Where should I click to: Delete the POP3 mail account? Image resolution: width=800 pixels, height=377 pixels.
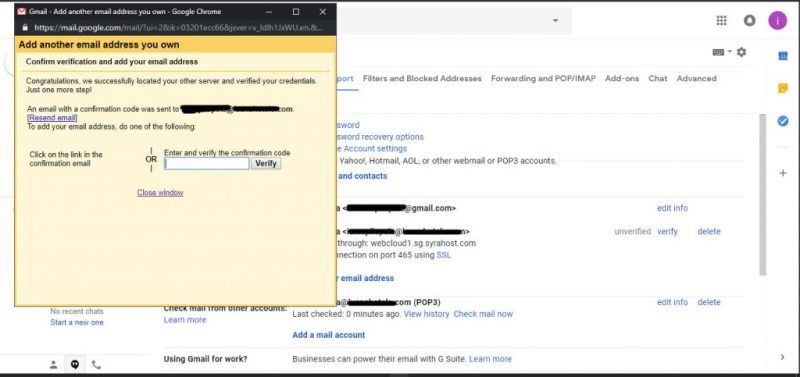pos(709,302)
